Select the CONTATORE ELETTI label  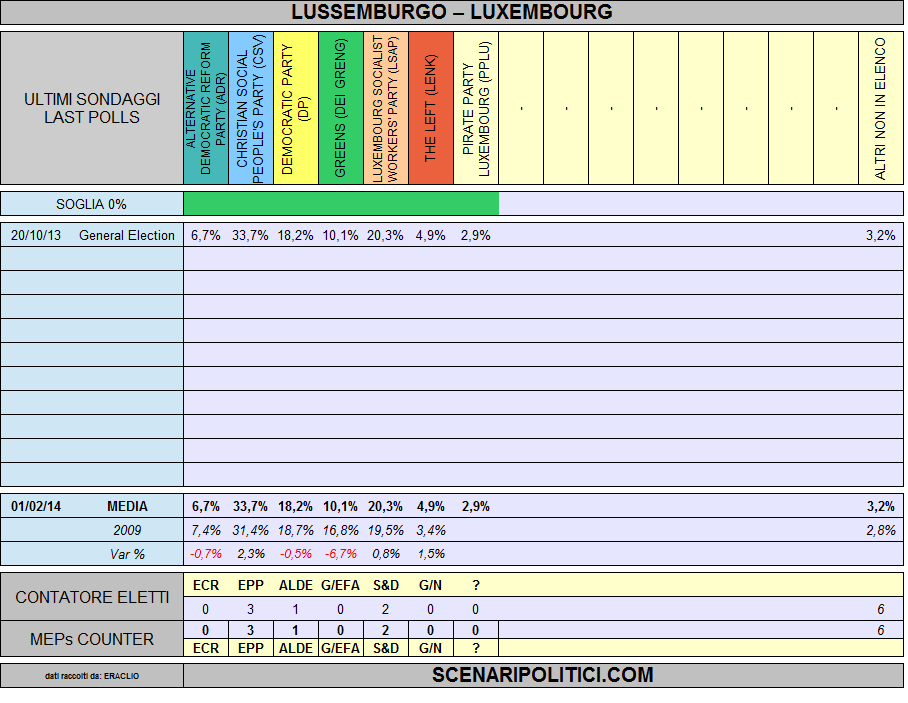pyautogui.click(x=92, y=597)
